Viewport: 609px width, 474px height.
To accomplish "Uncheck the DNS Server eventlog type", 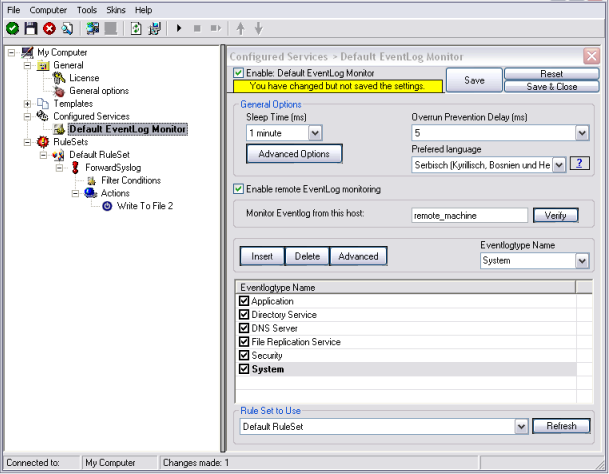I will (x=244, y=328).
